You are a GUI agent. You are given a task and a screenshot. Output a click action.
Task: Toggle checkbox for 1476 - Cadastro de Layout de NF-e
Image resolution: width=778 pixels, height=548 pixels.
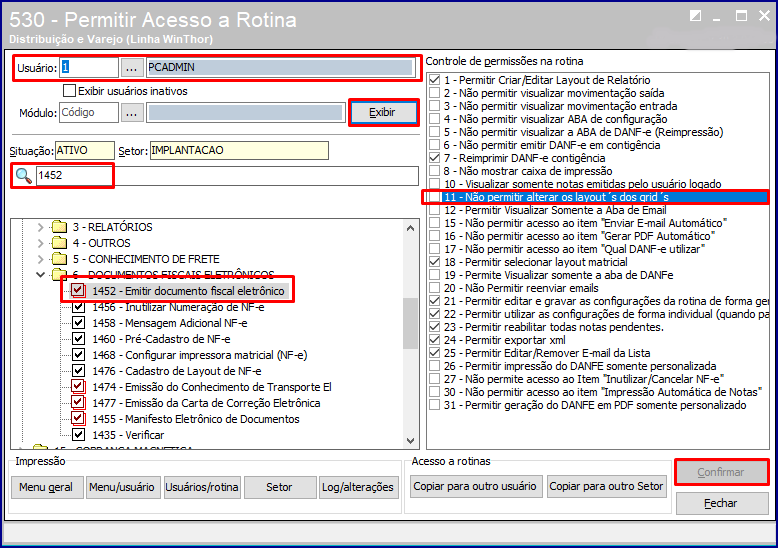click(78, 371)
